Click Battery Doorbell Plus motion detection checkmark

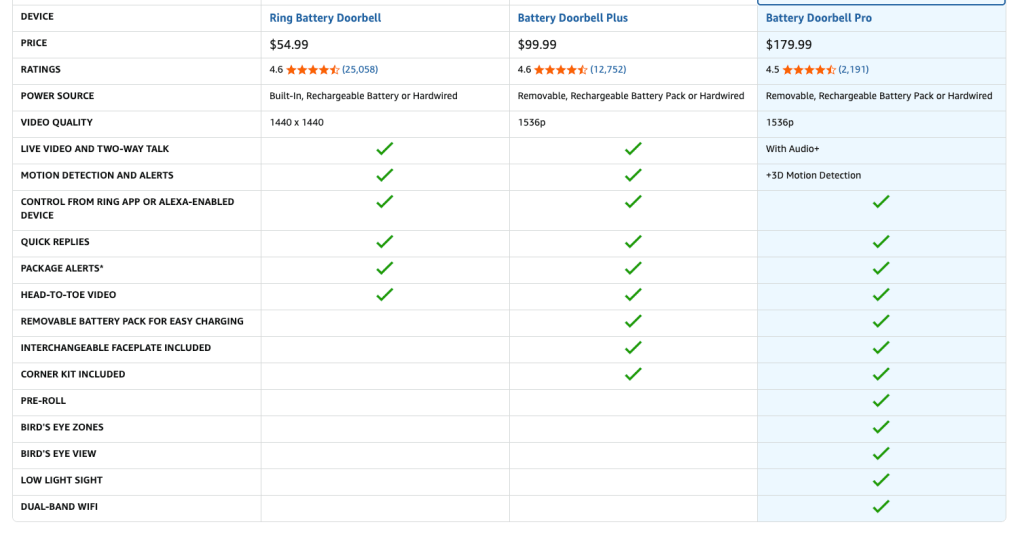[x=632, y=175]
